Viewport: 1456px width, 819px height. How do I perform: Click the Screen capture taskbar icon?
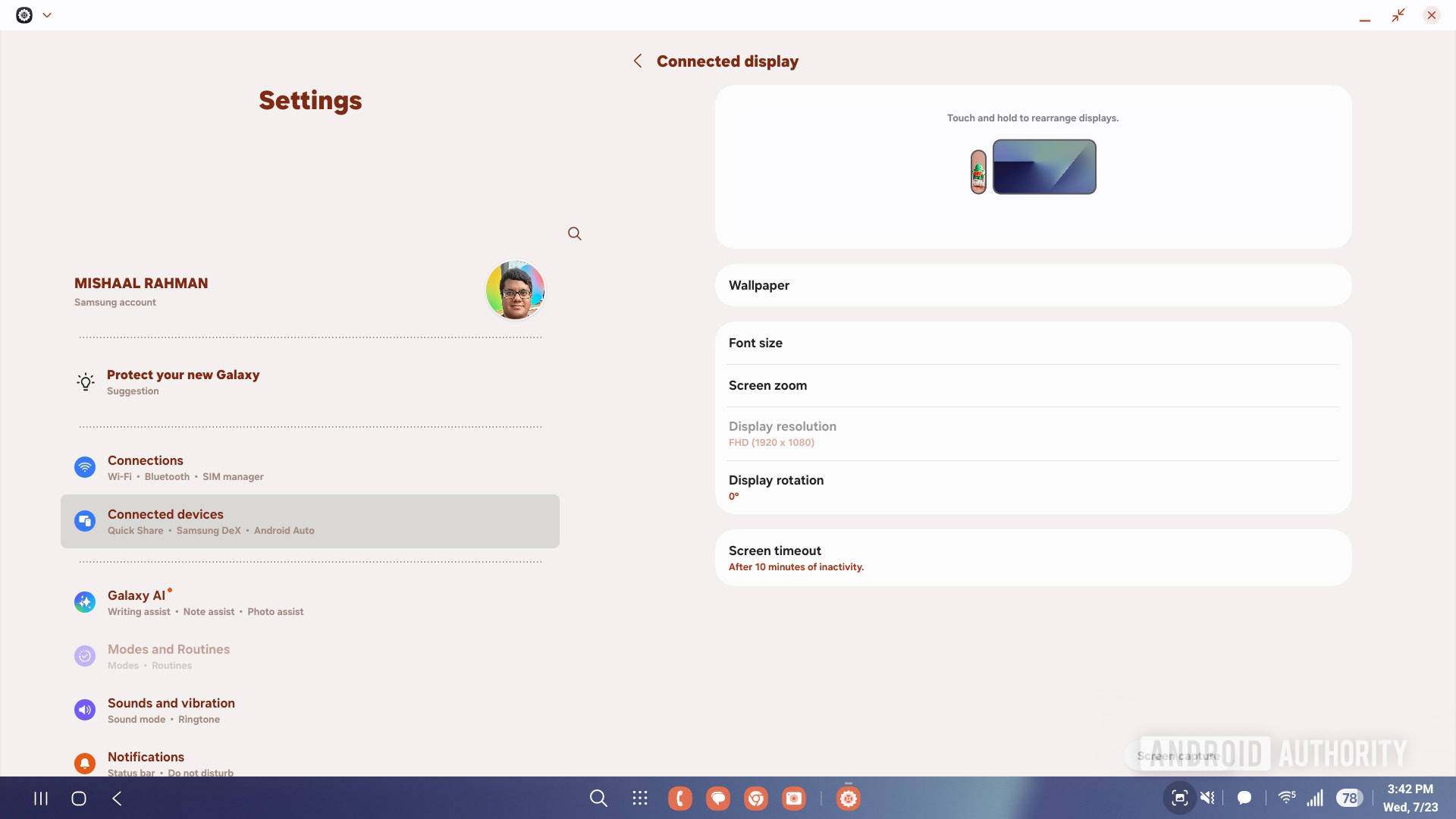(1179, 798)
